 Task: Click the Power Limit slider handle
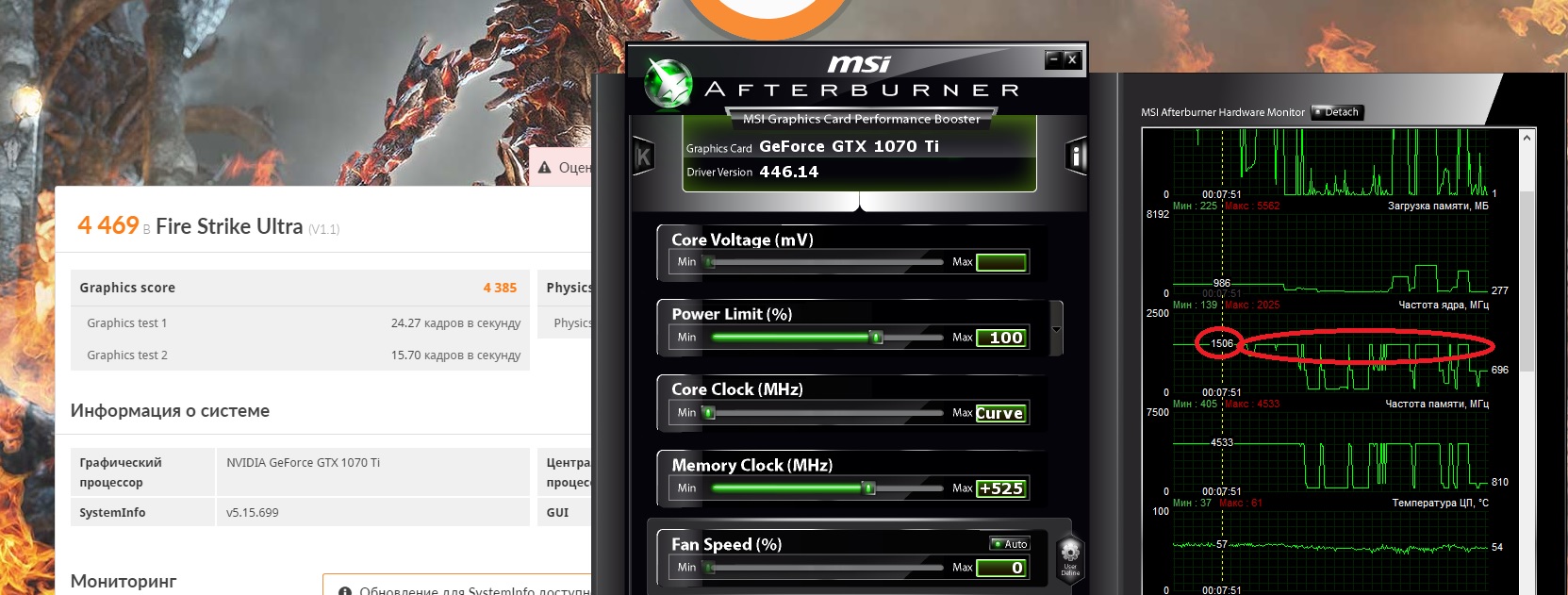pos(876,337)
